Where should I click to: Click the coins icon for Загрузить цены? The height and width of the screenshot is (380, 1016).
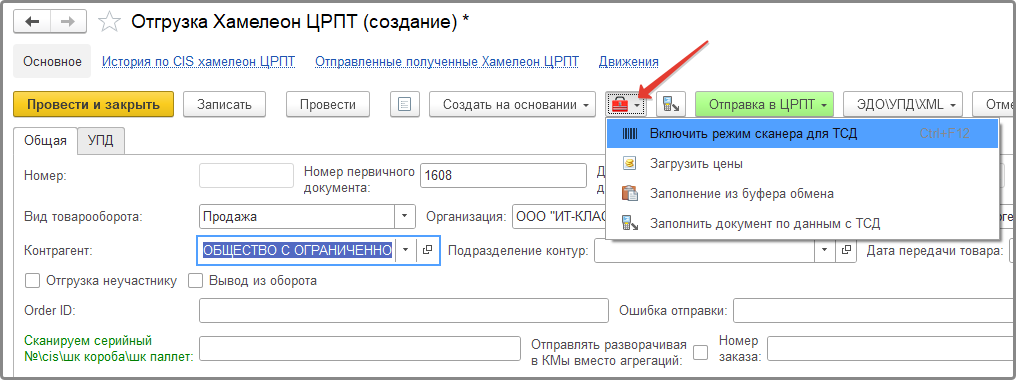630,163
